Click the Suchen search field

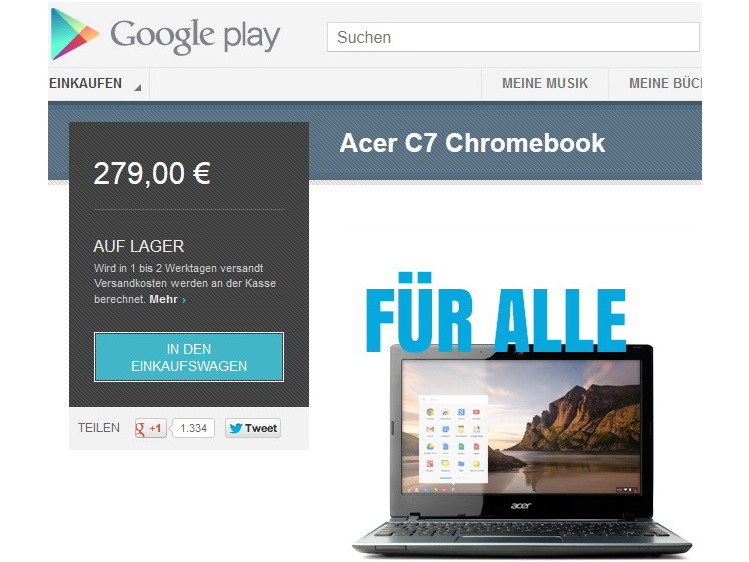pos(513,37)
